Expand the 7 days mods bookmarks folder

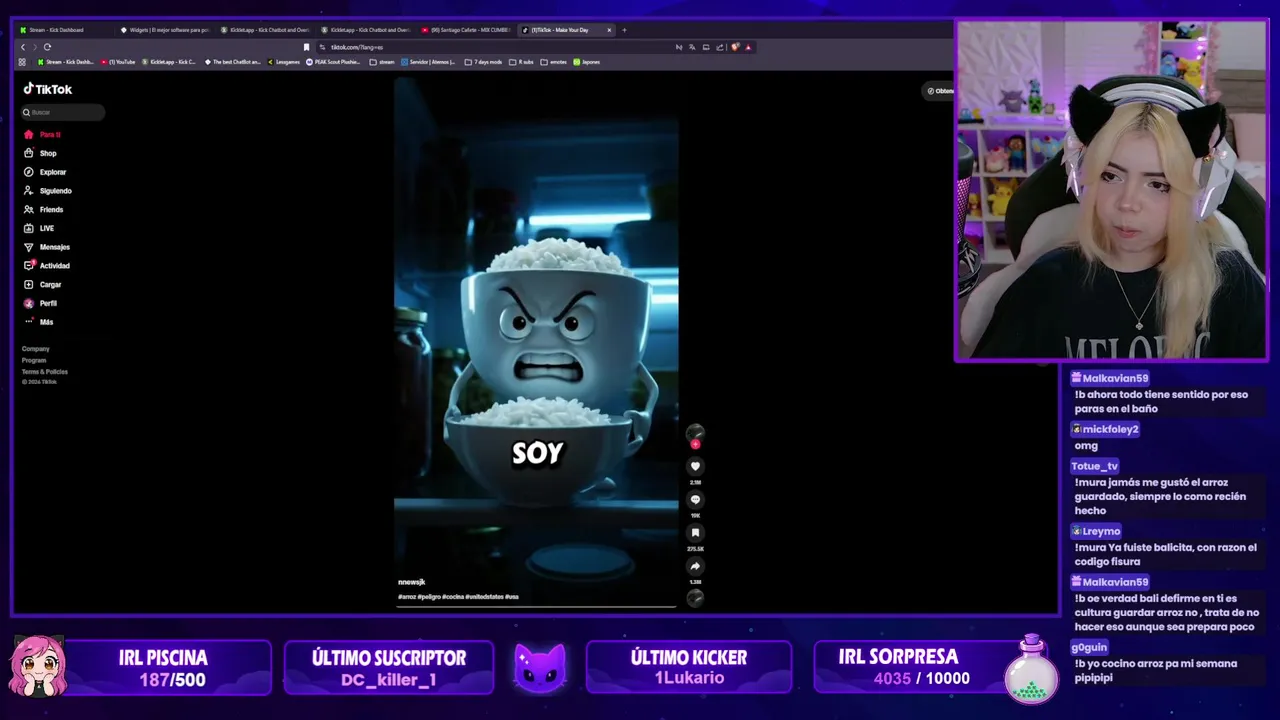click(x=483, y=62)
